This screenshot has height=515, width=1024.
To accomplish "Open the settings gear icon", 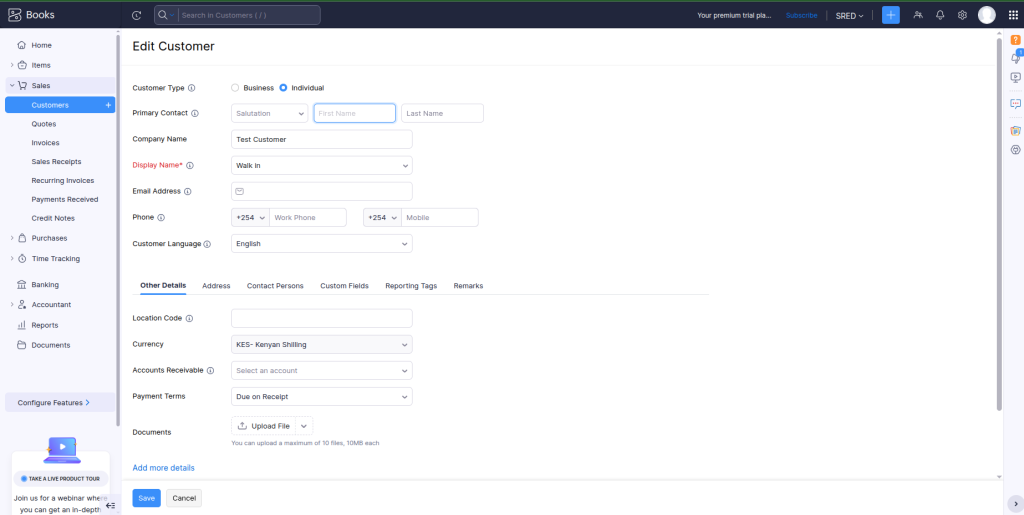I will (x=962, y=15).
